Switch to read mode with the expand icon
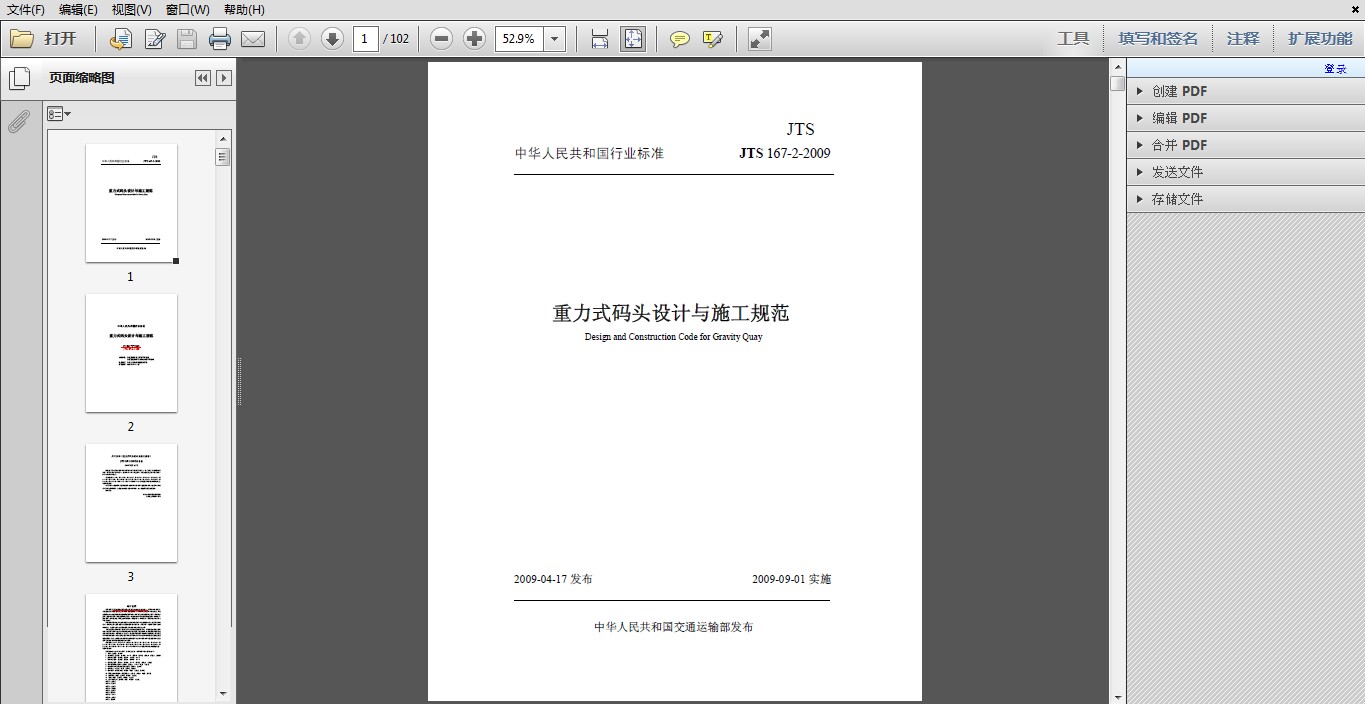The width and height of the screenshot is (1365, 704). 760,39
